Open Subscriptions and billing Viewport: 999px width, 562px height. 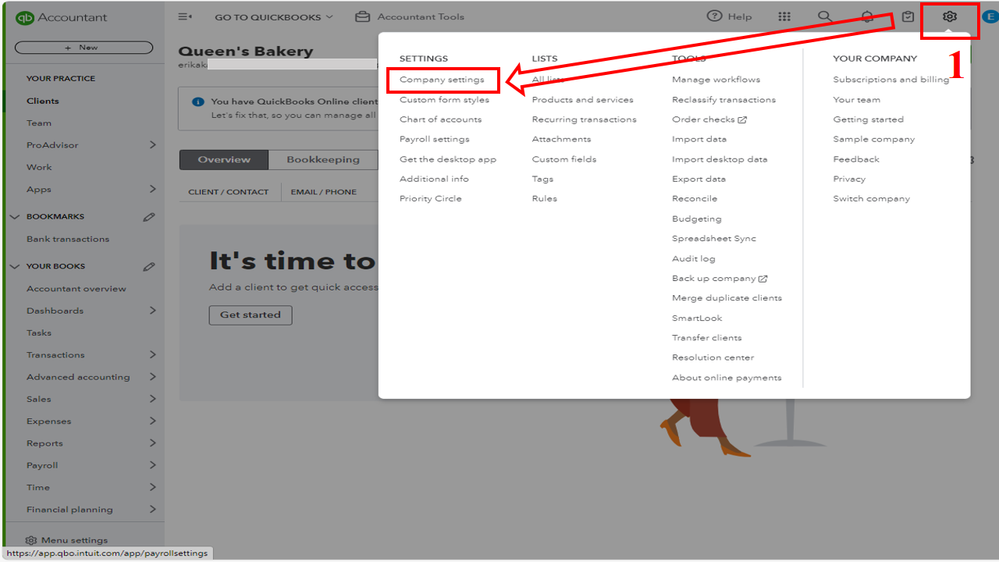891,80
